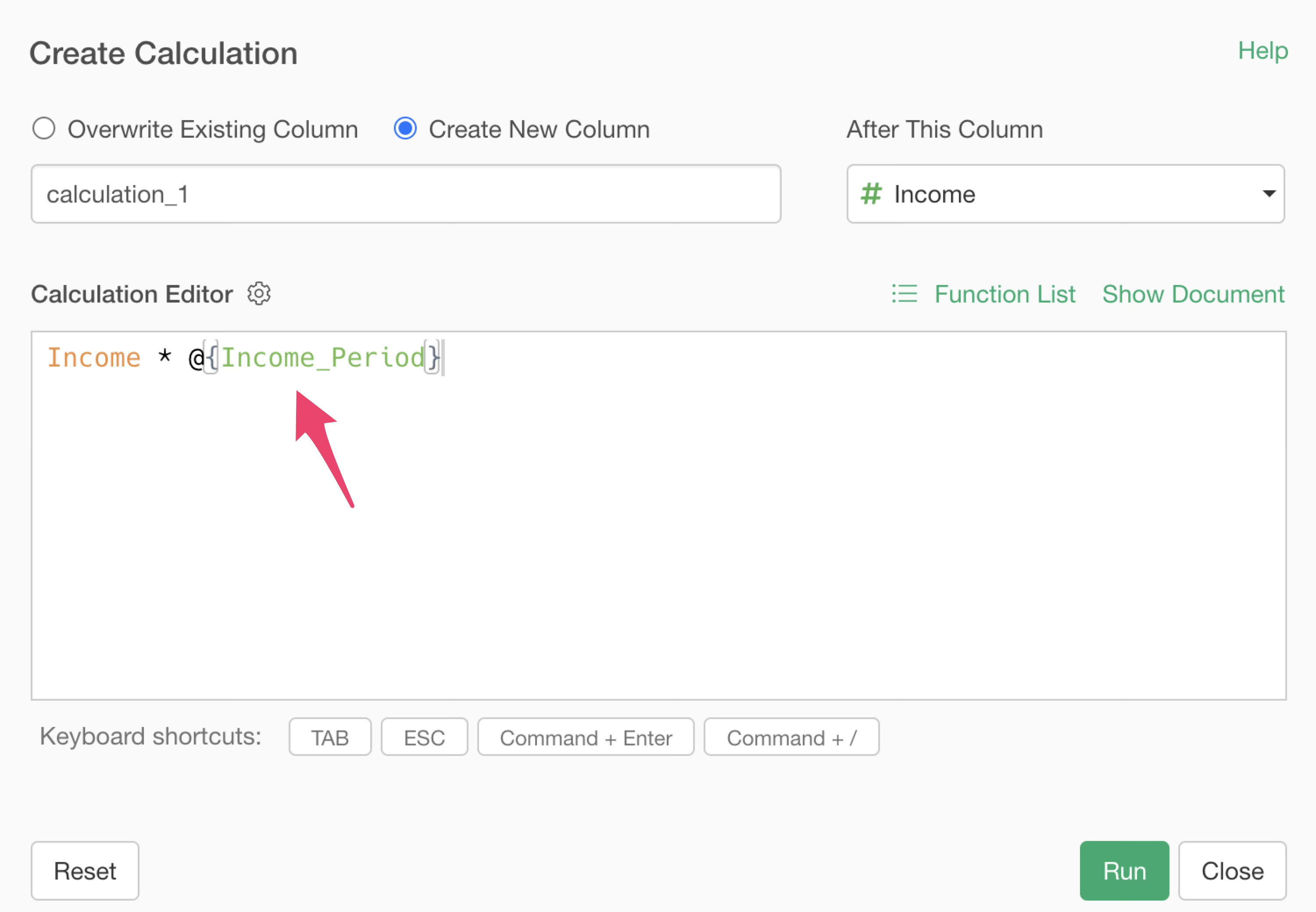
Task: Click the Income_Period parameter in formula
Action: (x=323, y=358)
